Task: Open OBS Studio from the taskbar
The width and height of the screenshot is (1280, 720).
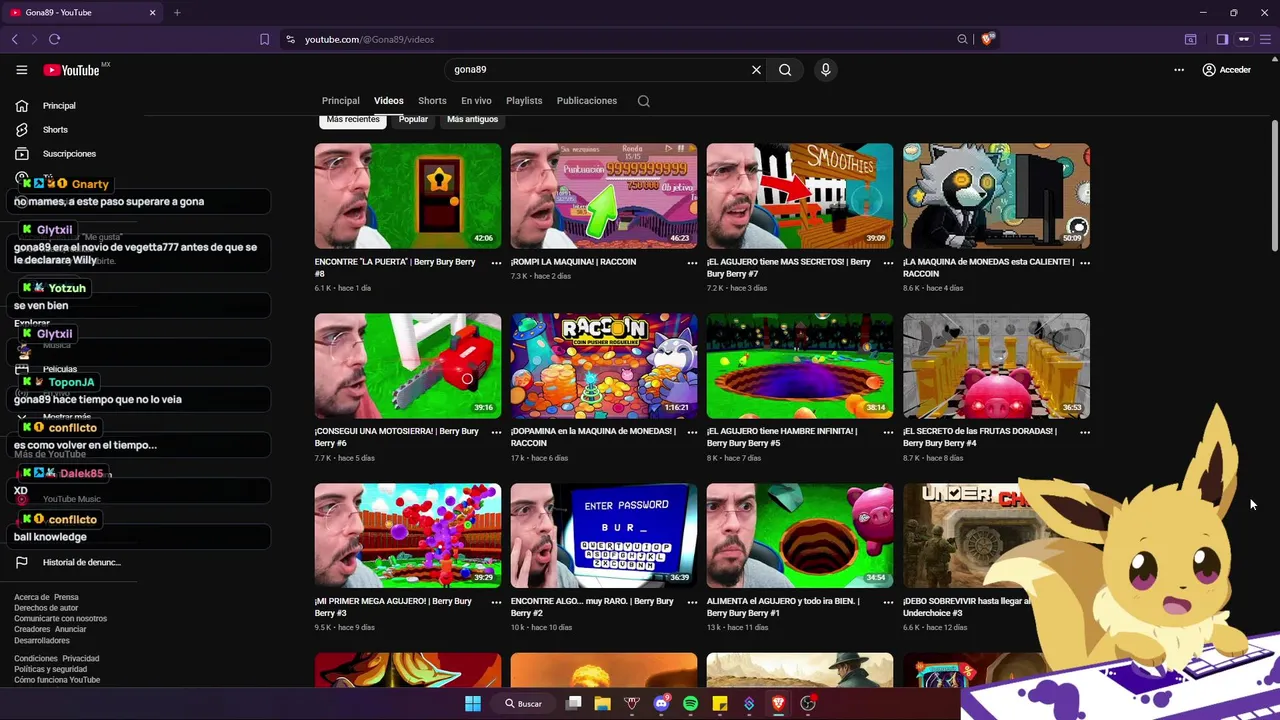Action: [808, 704]
